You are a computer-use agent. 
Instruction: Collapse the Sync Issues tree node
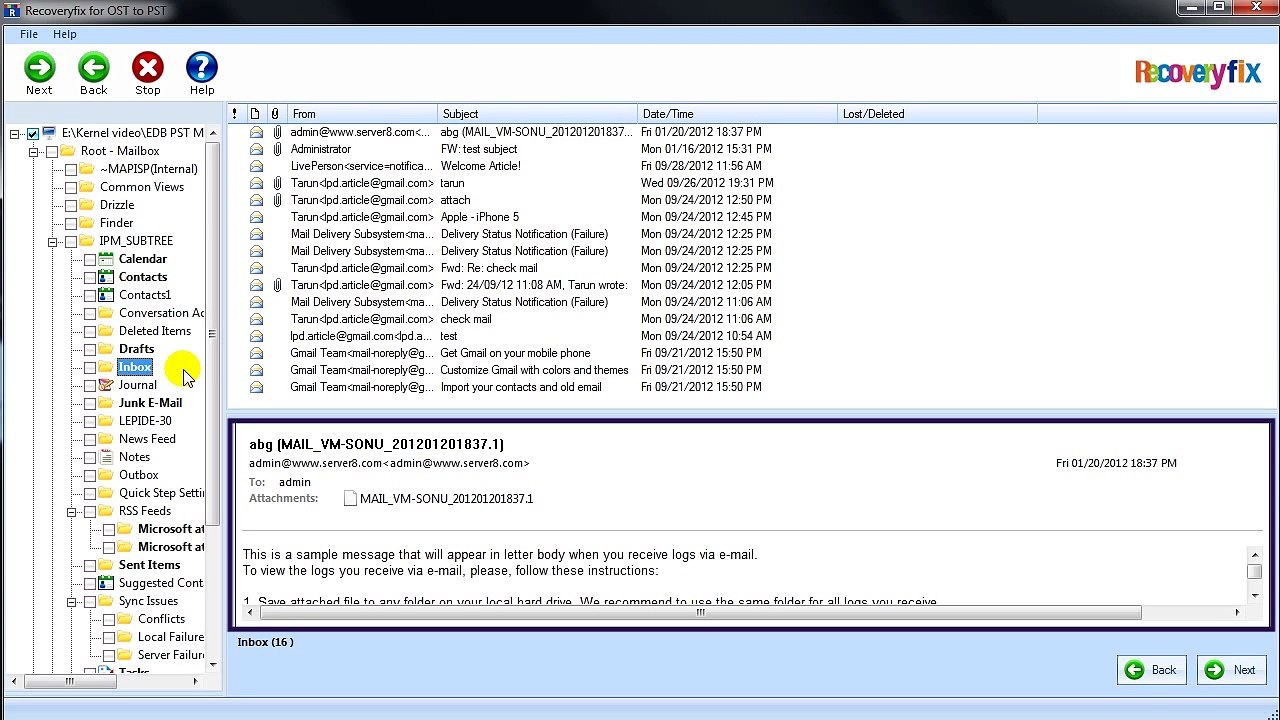(x=72, y=601)
